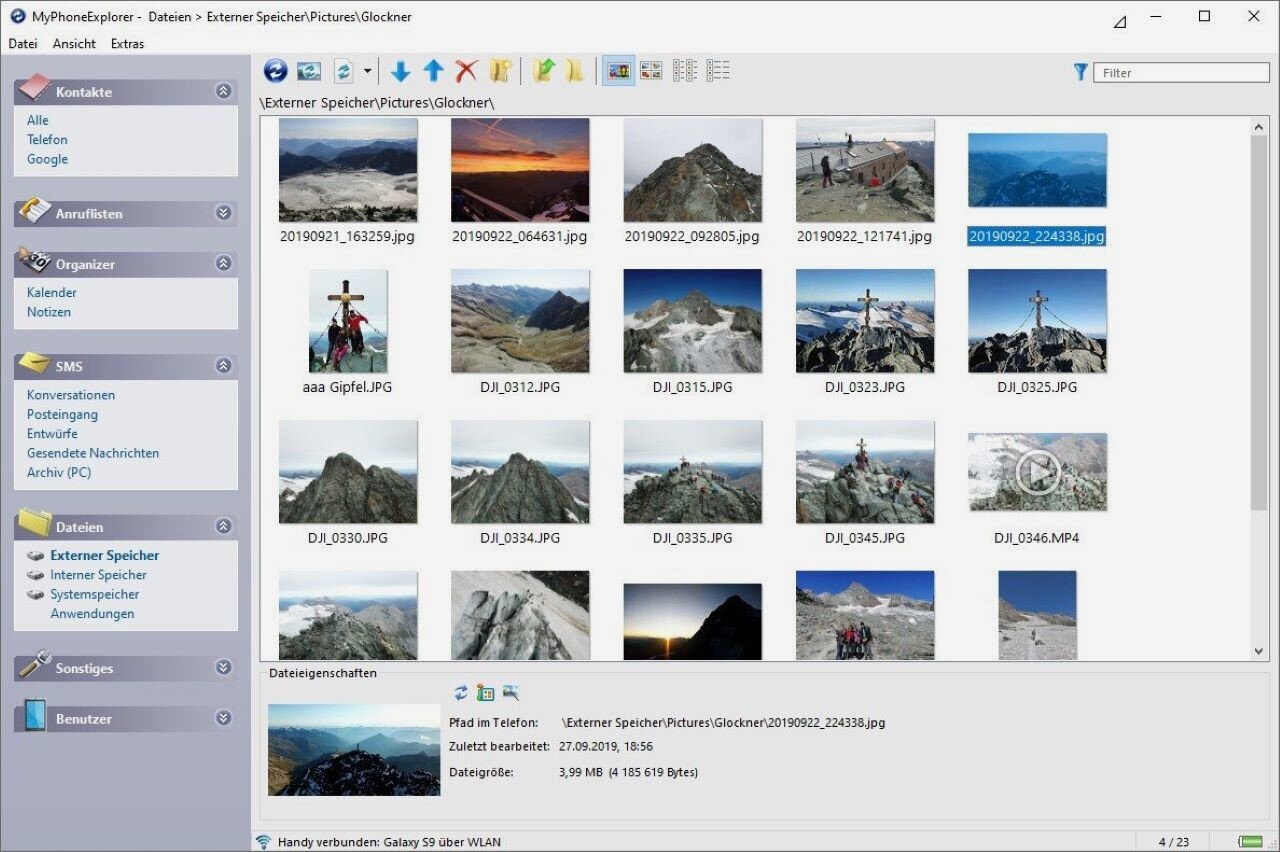Open Posteingang under SMS
The width and height of the screenshot is (1280, 852).
click(62, 414)
